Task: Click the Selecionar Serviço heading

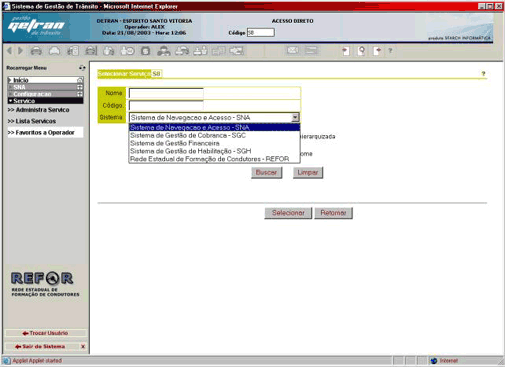Action: point(124,74)
